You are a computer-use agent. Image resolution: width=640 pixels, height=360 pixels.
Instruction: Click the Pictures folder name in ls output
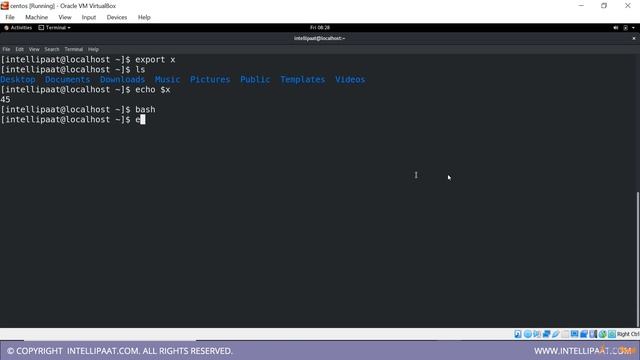coord(210,80)
